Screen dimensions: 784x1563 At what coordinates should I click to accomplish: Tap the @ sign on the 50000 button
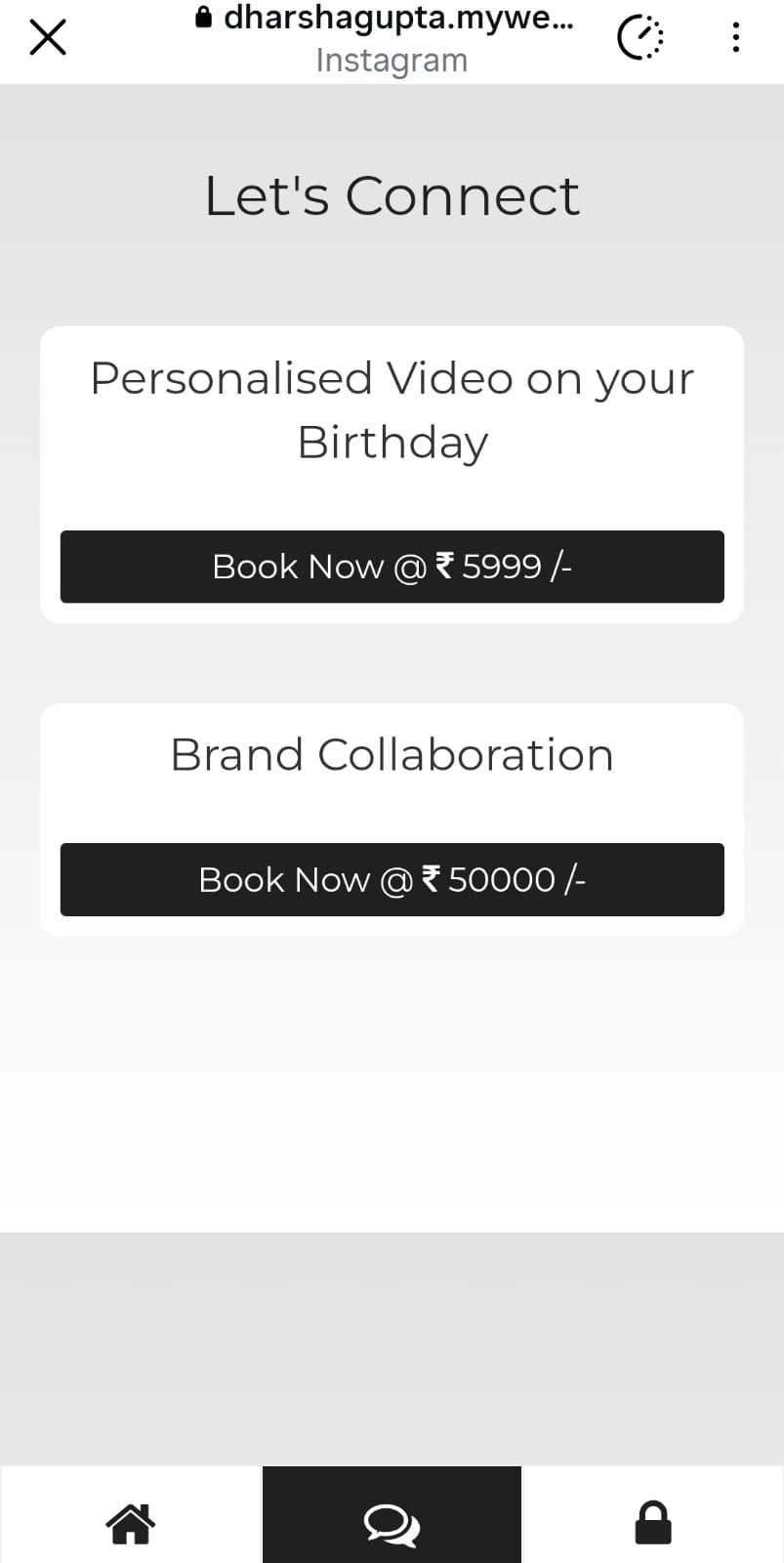point(396,881)
